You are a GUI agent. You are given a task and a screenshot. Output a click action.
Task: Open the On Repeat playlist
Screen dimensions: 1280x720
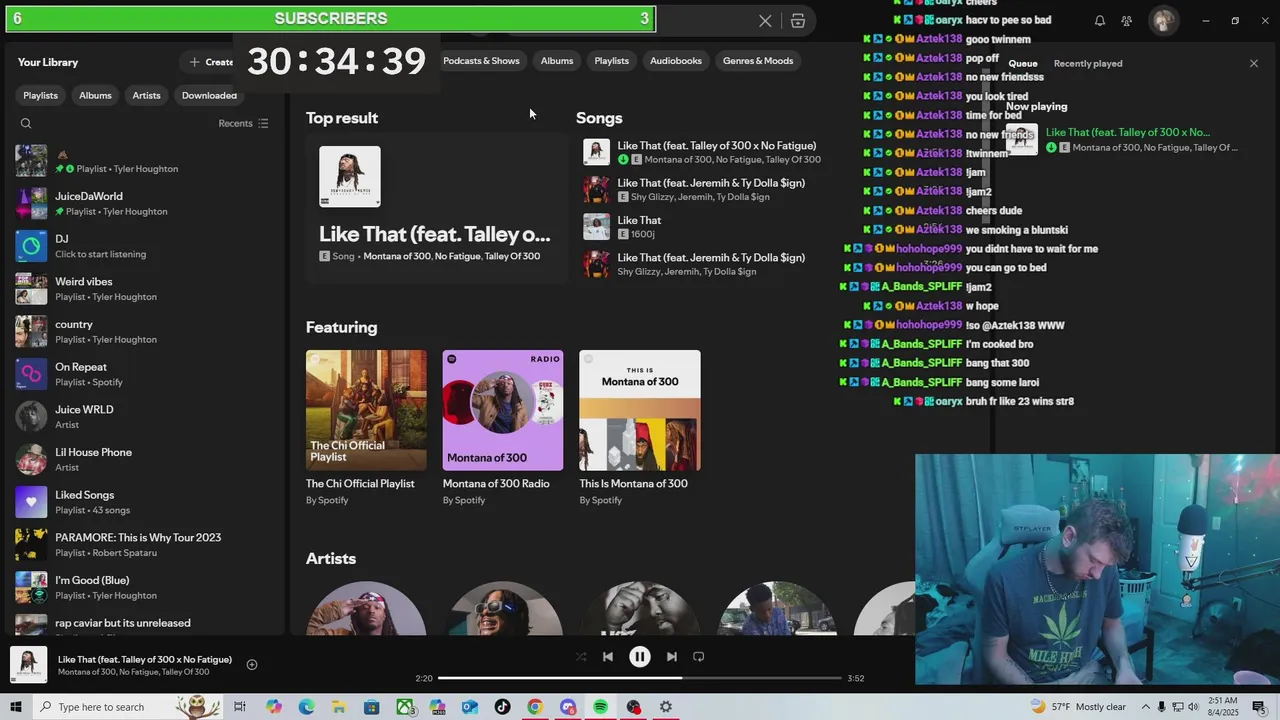[143, 374]
